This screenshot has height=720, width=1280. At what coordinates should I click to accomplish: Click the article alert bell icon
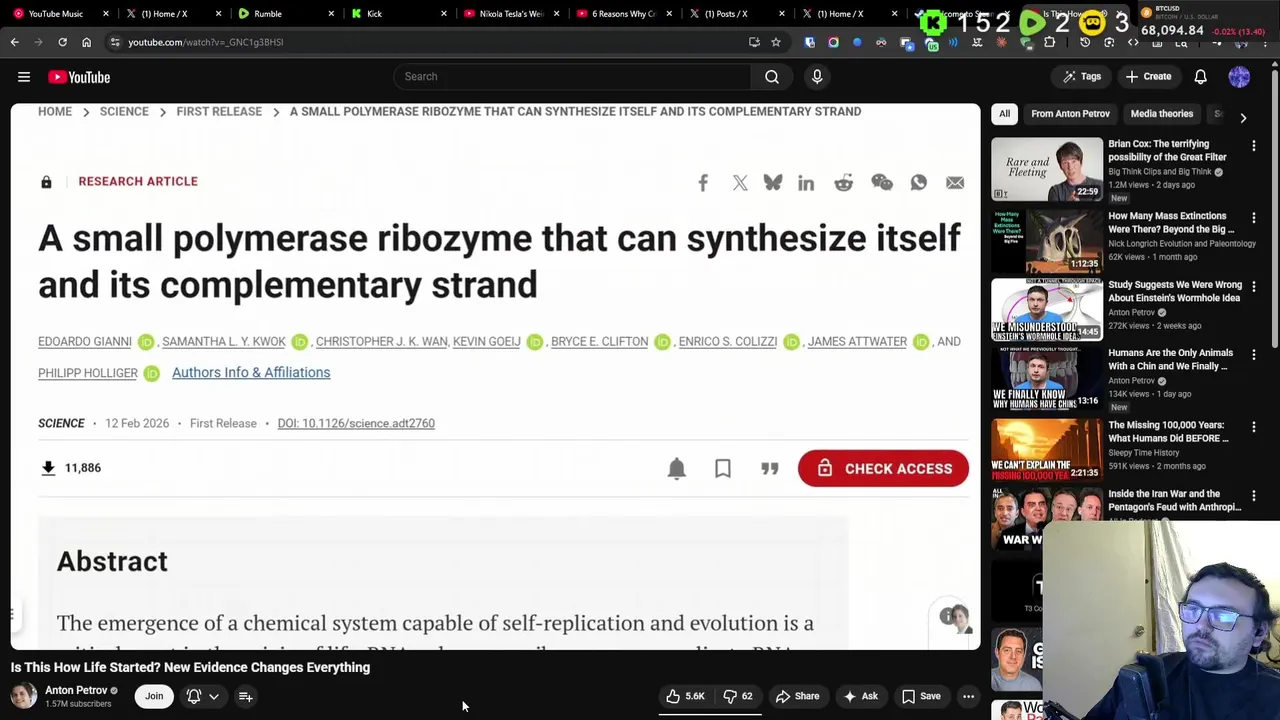click(x=677, y=468)
